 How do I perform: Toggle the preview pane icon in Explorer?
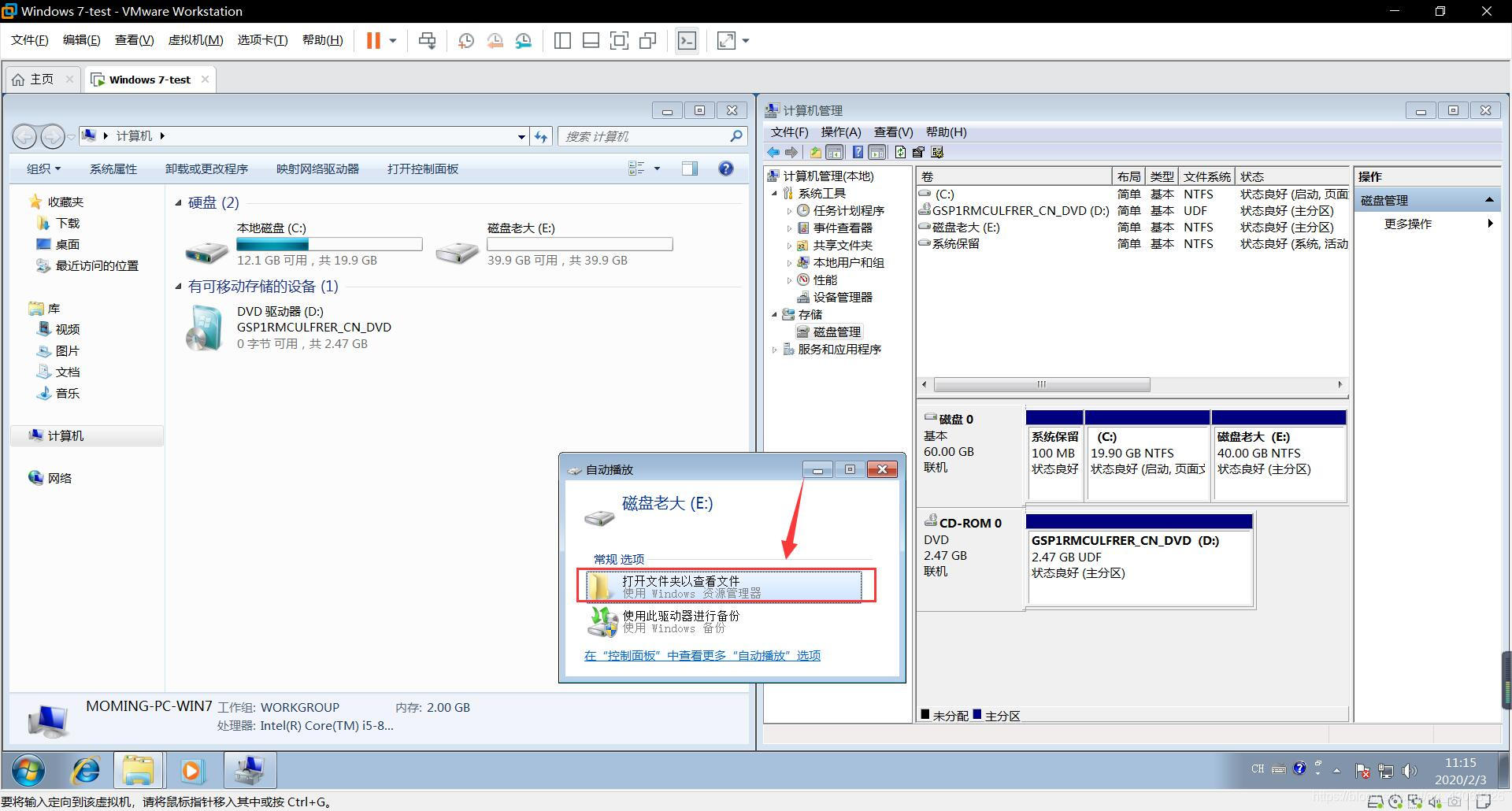pyautogui.click(x=690, y=168)
